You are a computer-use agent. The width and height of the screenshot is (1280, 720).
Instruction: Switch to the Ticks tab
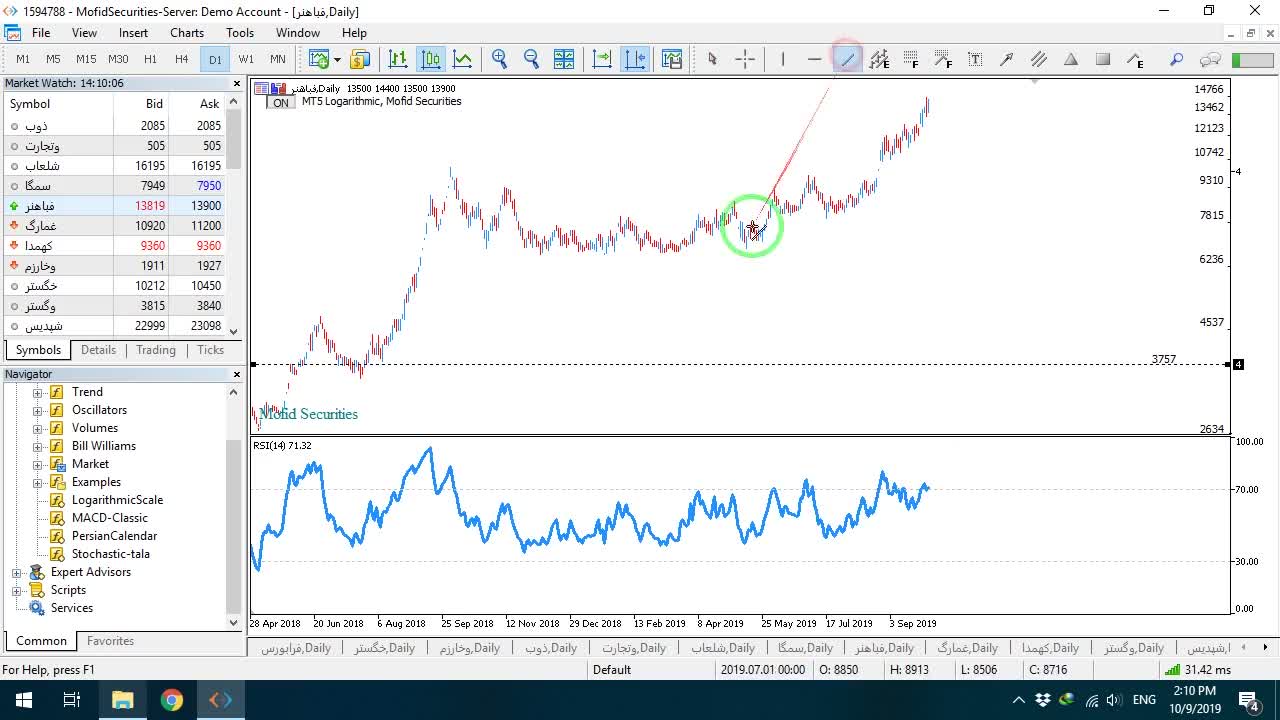point(210,350)
